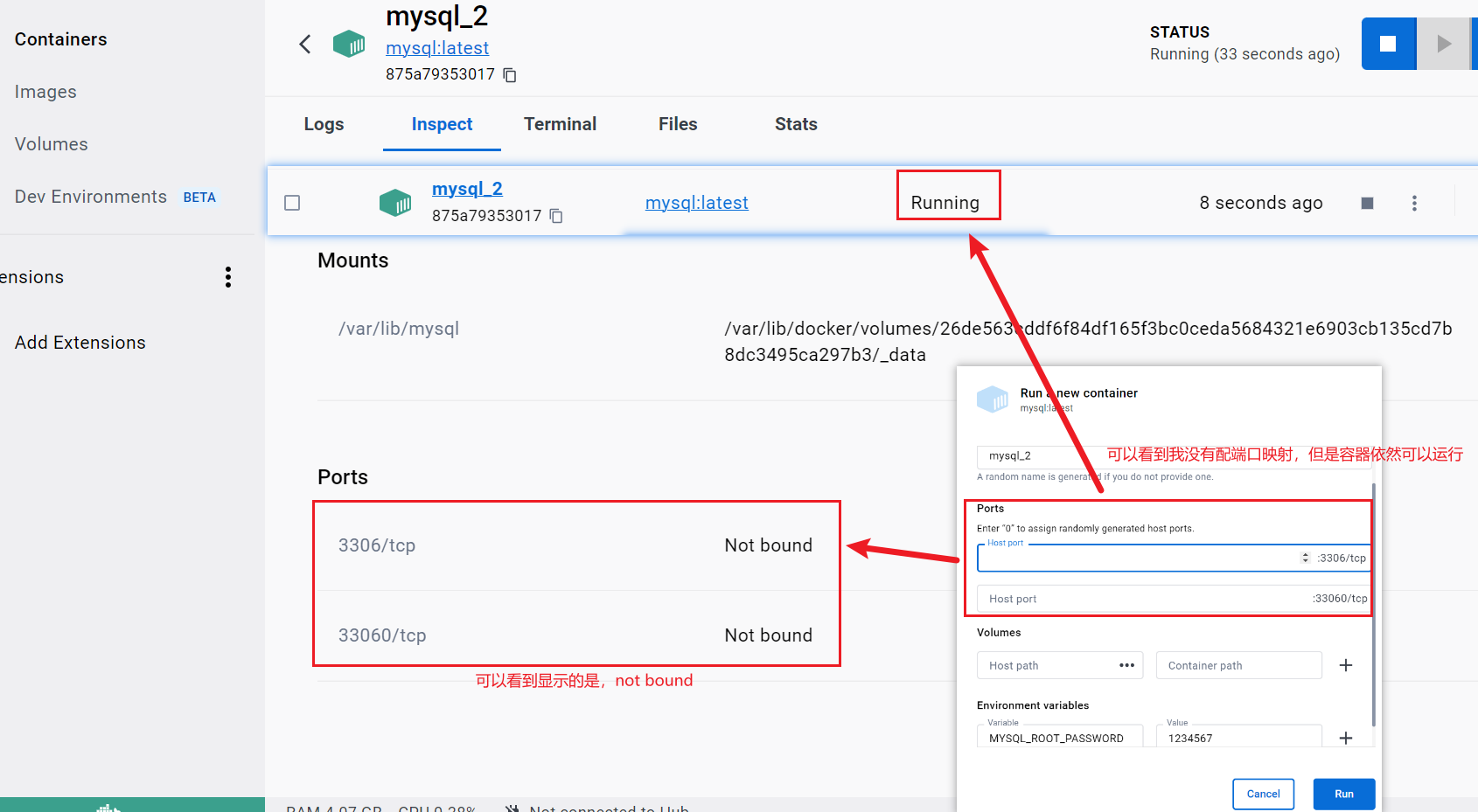Click the Container path field

click(1238, 665)
